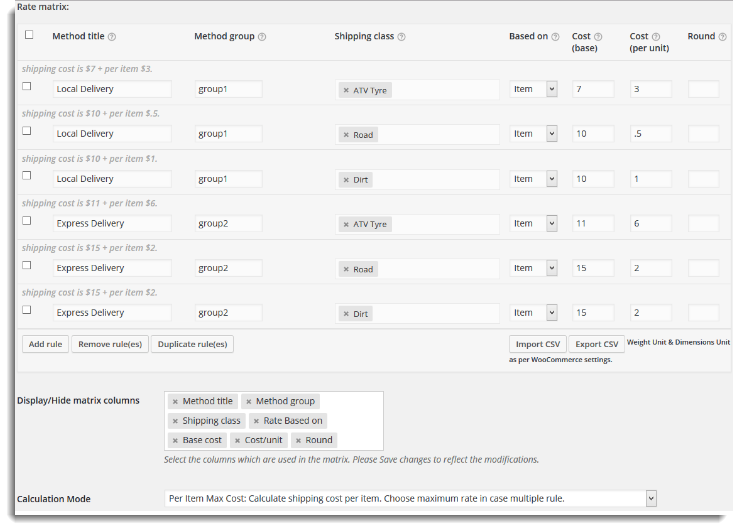This screenshot has height=530, width=733.
Task: Click 'Calculation Mode' label
Action: (x=54, y=499)
